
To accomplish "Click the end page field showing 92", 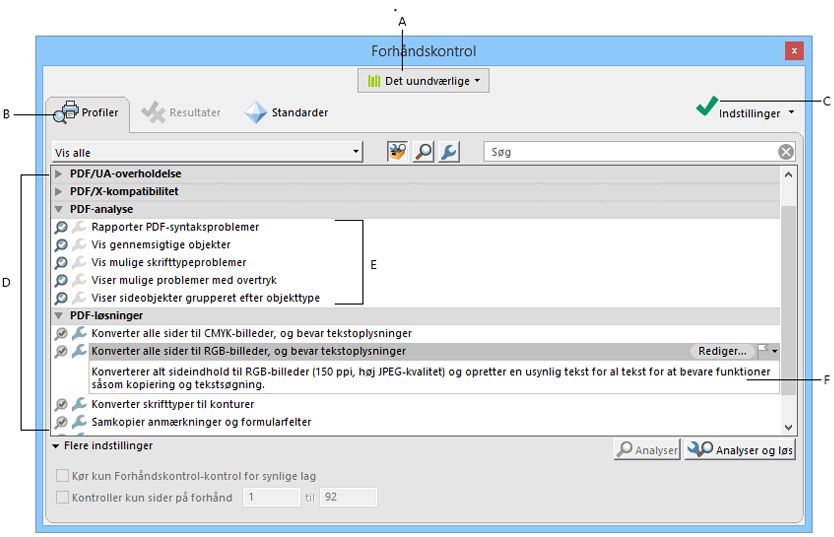I will click(x=348, y=497).
